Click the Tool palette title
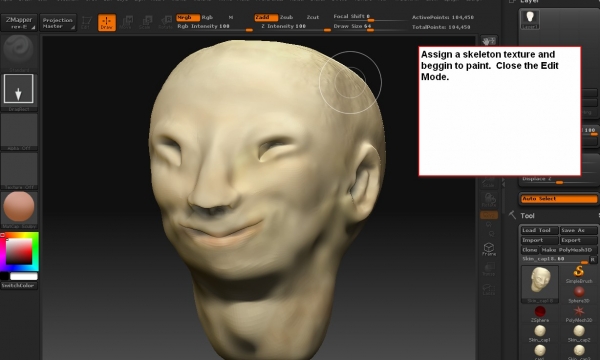The image size is (600, 360). pyautogui.click(x=527, y=216)
